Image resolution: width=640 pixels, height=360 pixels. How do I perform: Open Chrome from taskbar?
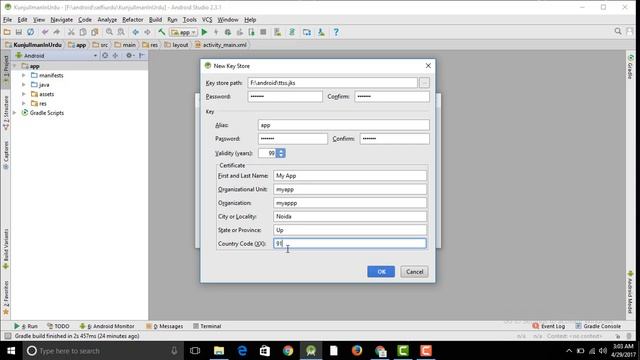(288, 351)
